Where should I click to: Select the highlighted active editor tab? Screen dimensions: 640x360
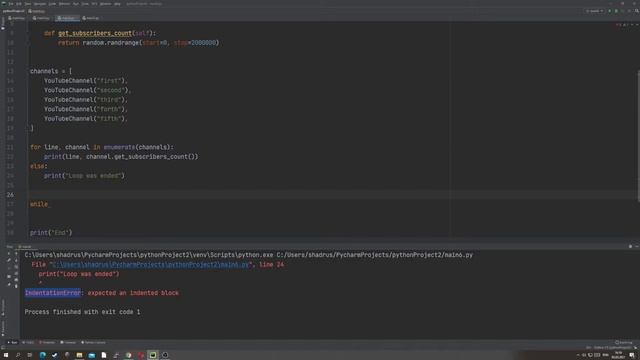pos(67,18)
